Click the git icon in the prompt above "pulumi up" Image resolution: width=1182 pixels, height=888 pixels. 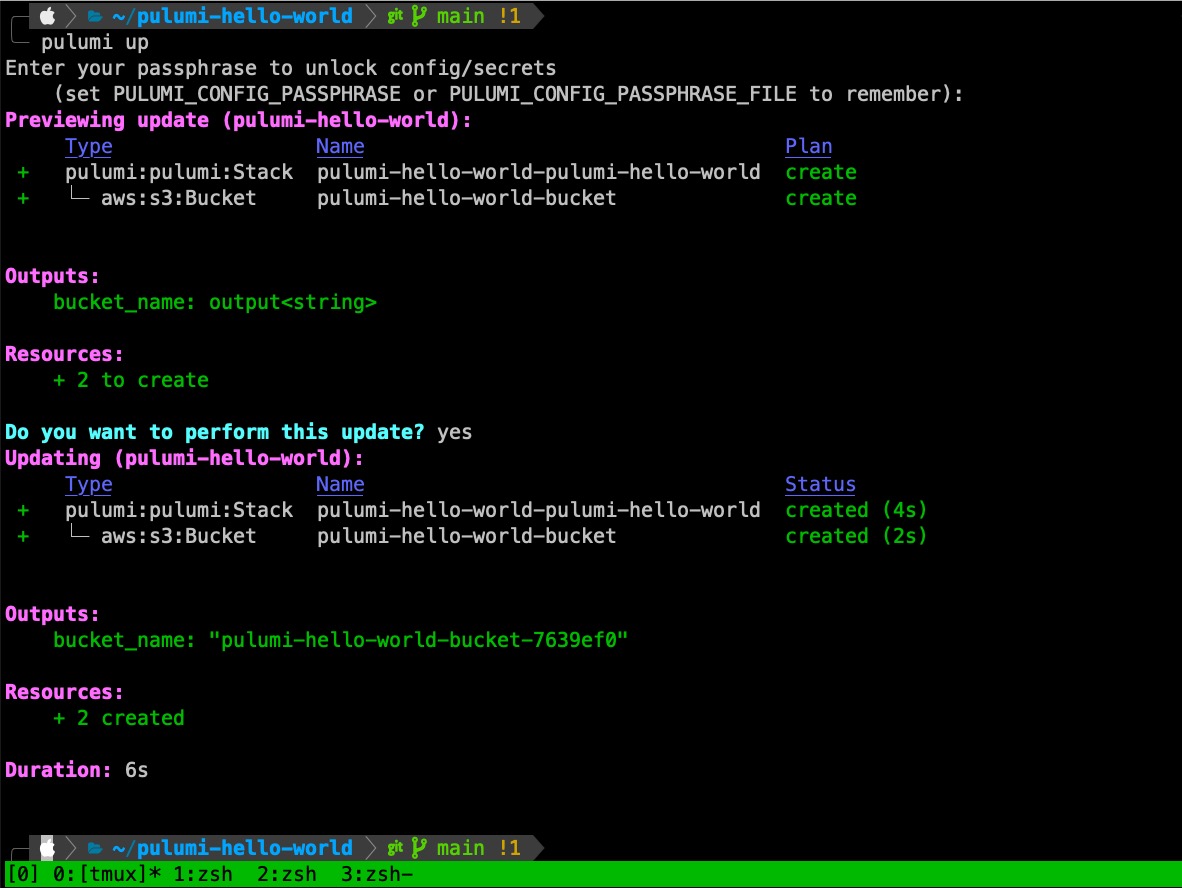coord(395,16)
